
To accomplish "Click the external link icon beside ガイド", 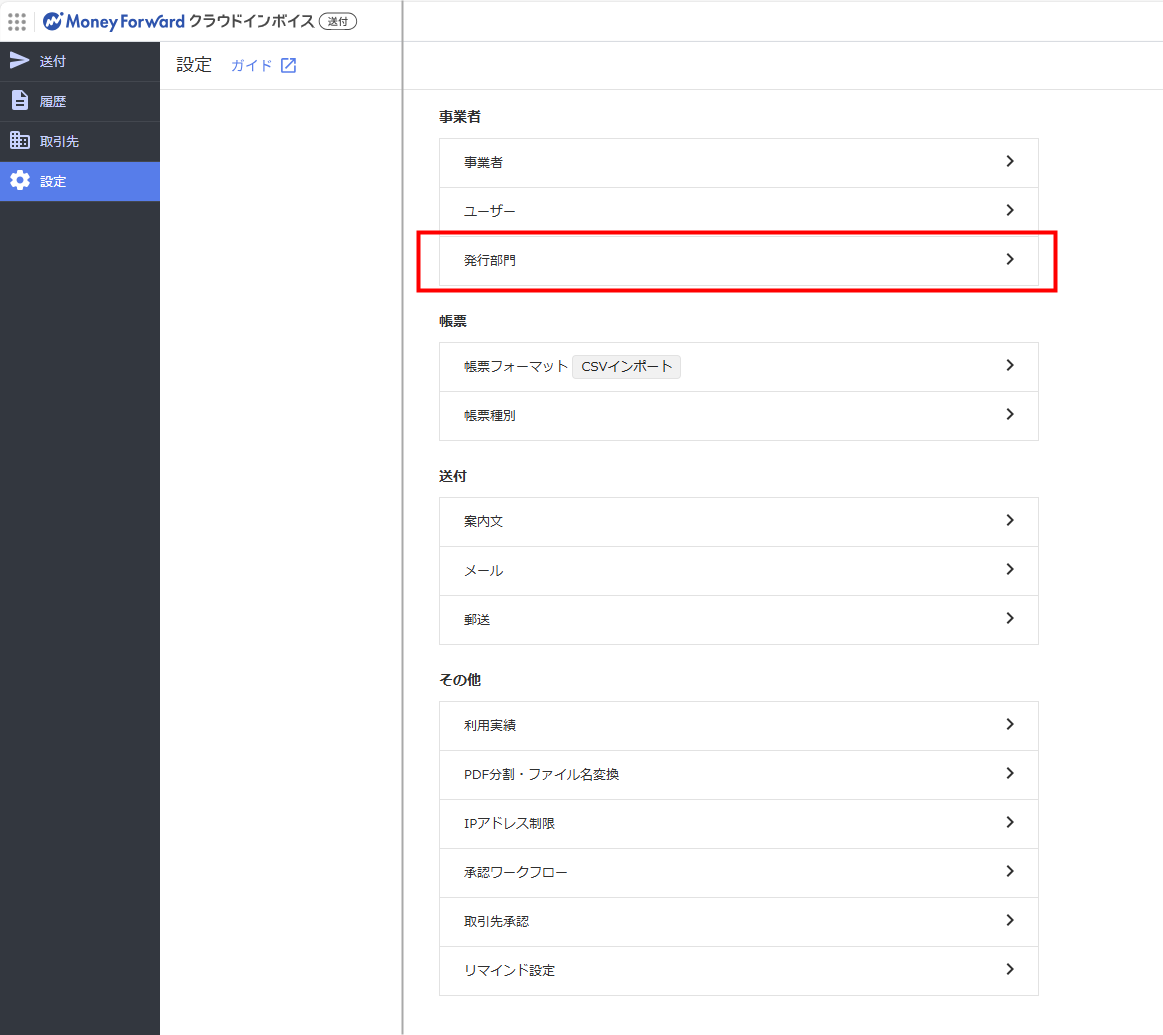I will click(288, 66).
